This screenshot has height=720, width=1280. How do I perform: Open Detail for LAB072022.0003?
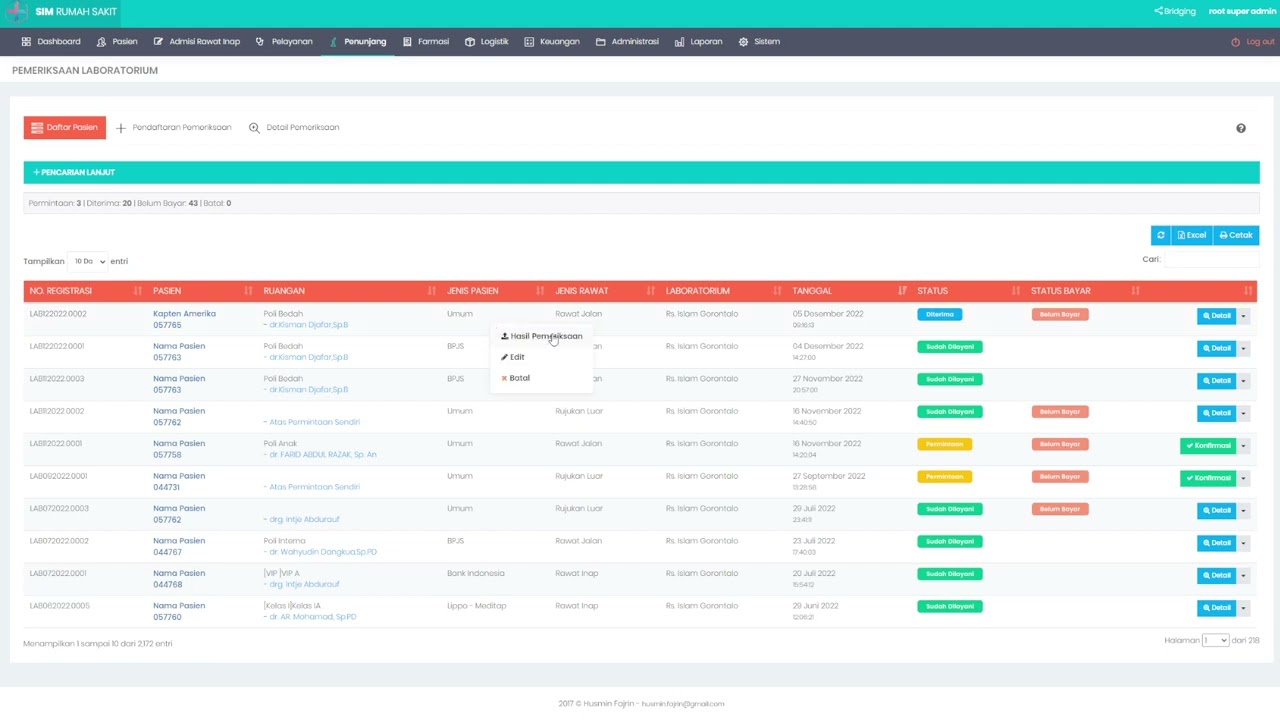coord(1217,511)
